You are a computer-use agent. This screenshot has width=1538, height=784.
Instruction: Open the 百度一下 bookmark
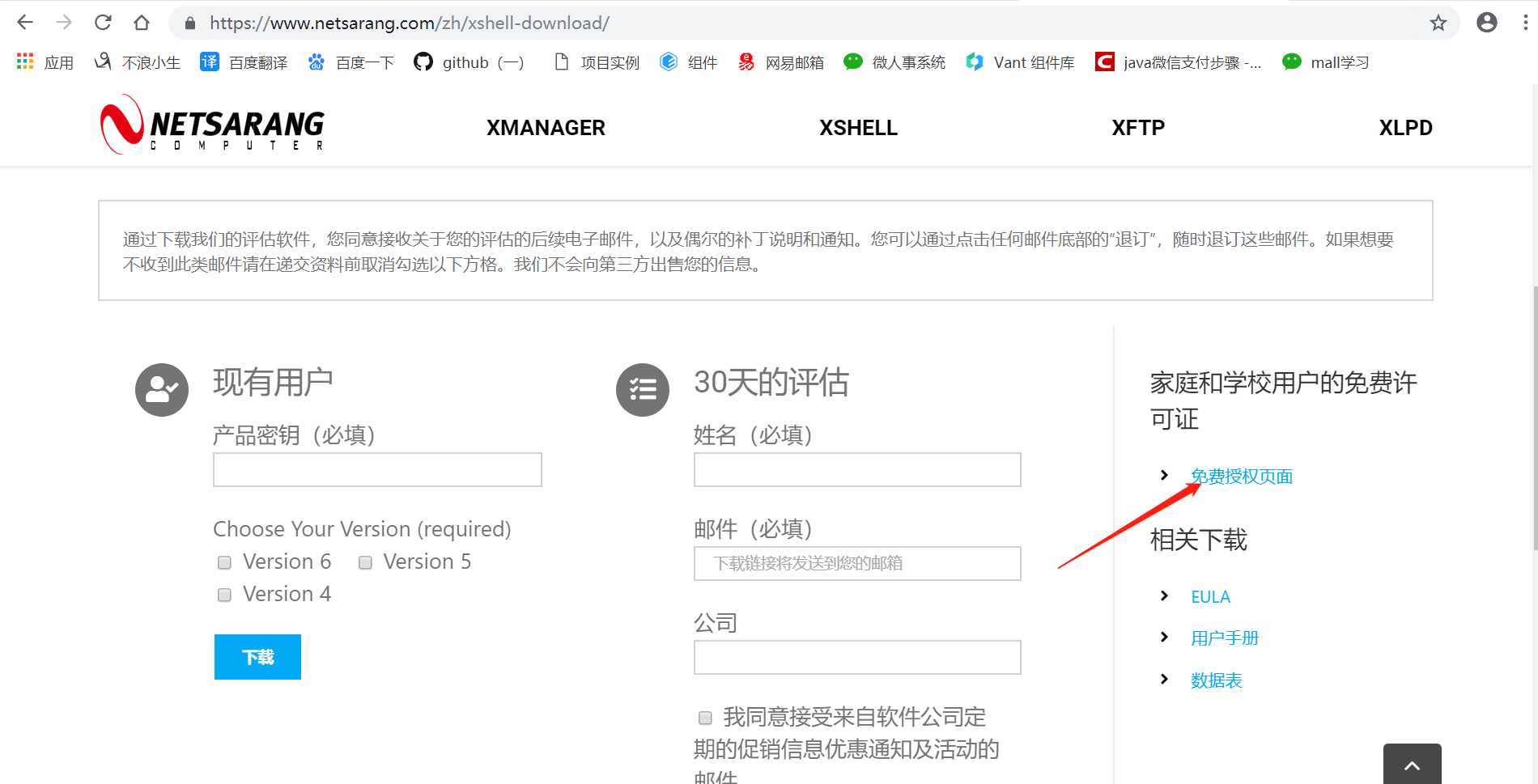[x=351, y=62]
